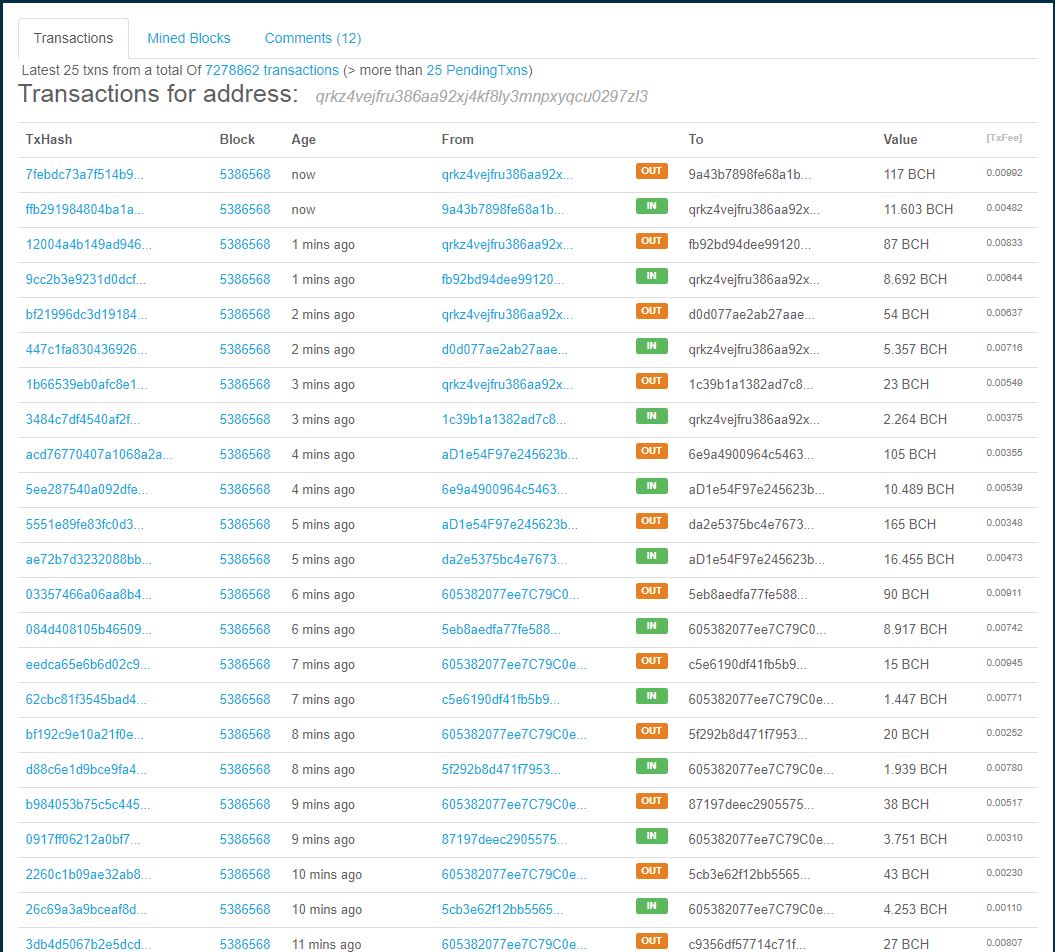
Task: View the 25 PendingTxns link
Action: point(477,70)
